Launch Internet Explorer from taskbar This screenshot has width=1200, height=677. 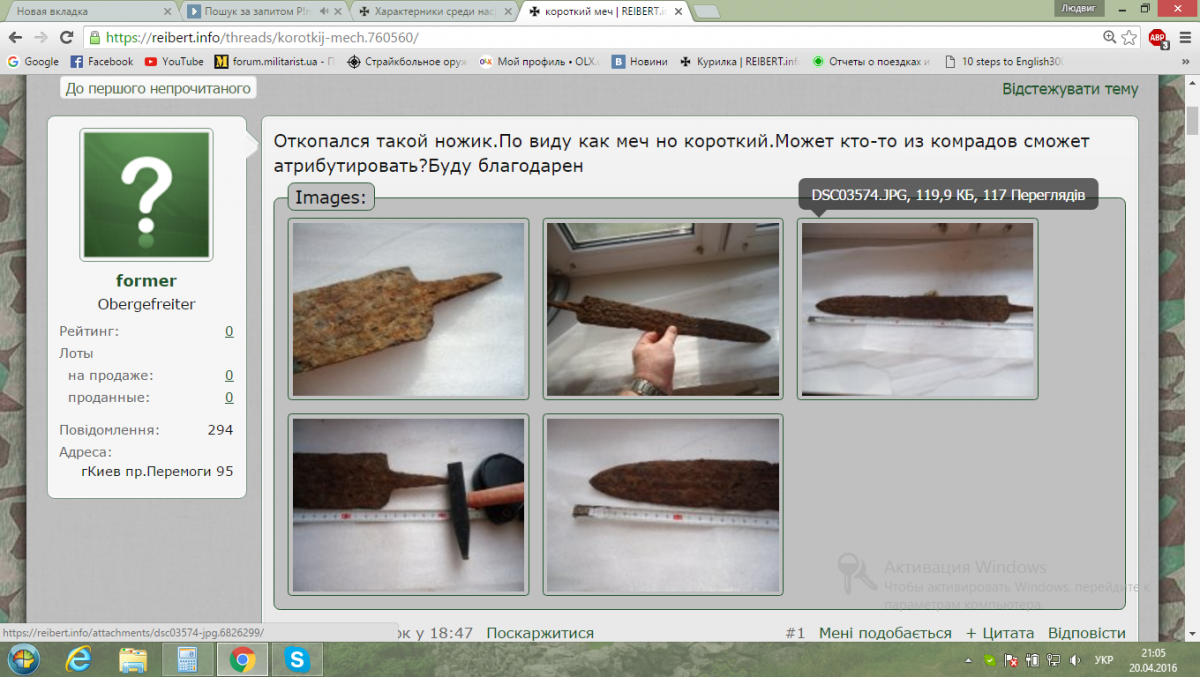pyautogui.click(x=79, y=660)
